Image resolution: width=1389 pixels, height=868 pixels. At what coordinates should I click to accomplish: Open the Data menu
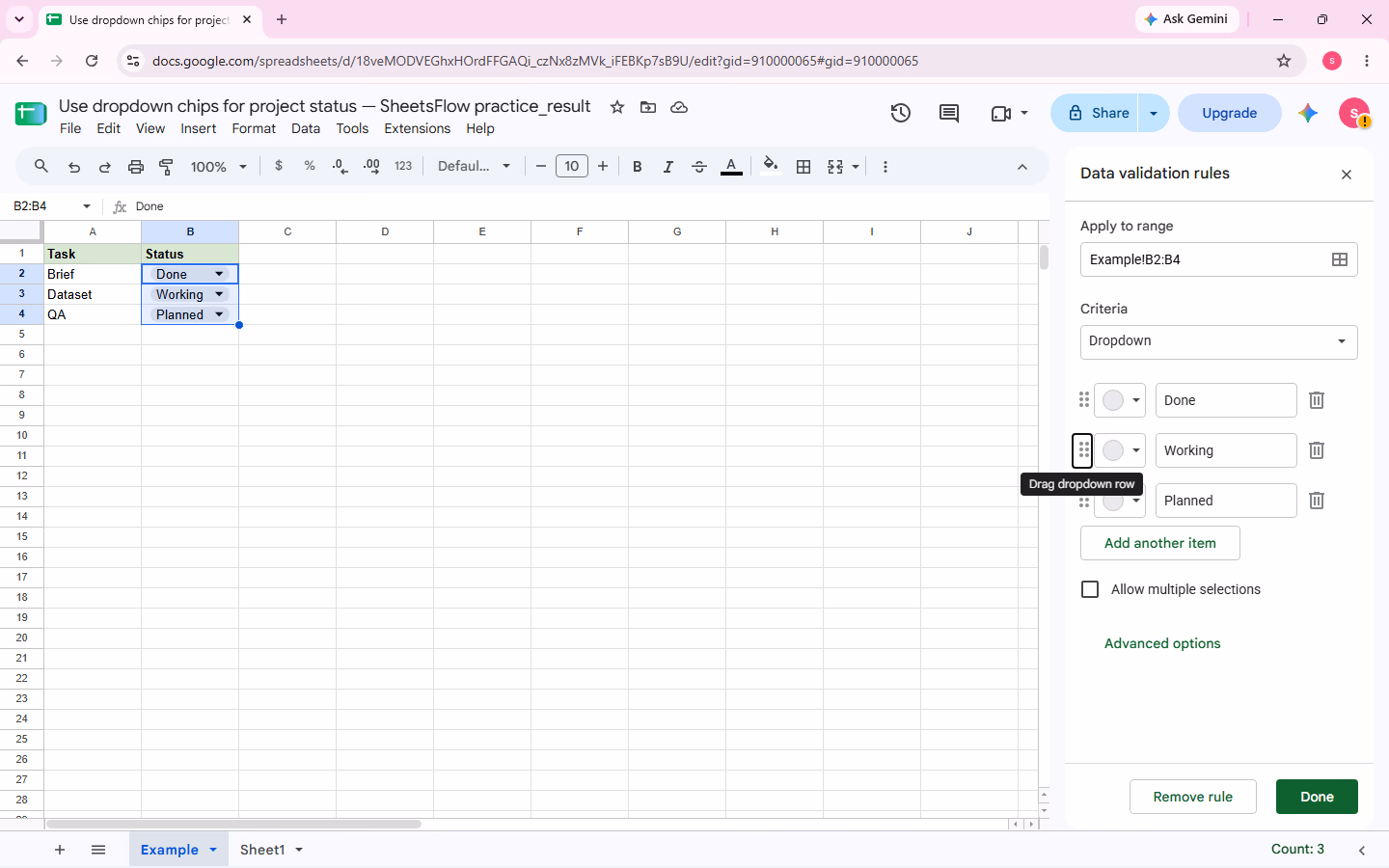[x=306, y=128]
